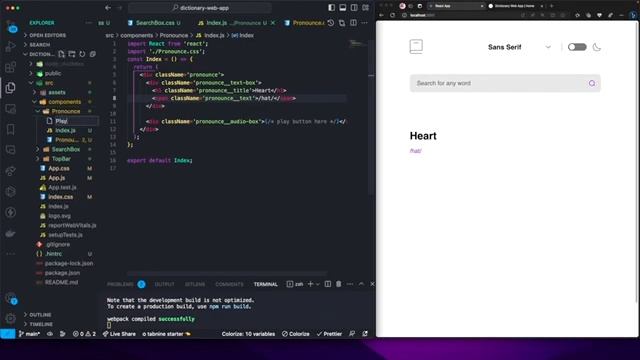The height and width of the screenshot is (360, 640).
Task: Click the Customize Layout icon in title bar
Action: [365, 8]
